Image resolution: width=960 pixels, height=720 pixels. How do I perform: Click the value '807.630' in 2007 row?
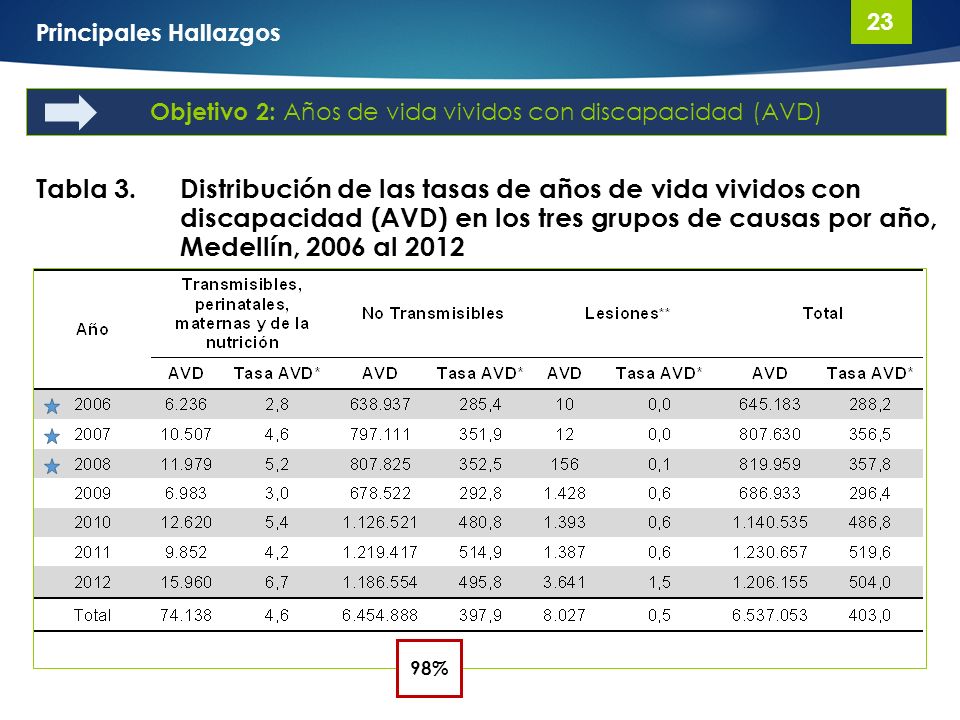(x=770, y=435)
